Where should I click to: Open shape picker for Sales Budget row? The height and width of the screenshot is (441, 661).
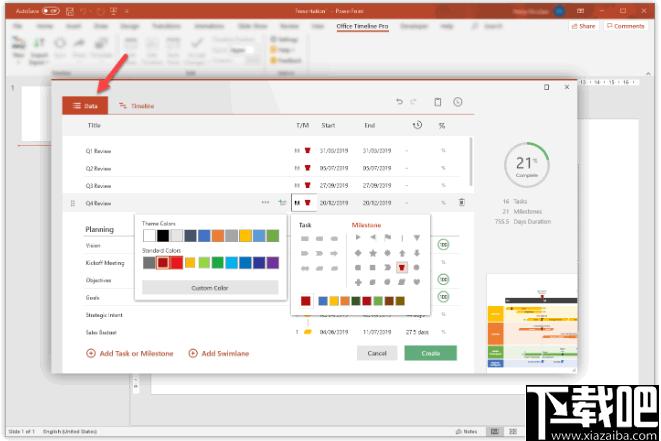coord(307,332)
